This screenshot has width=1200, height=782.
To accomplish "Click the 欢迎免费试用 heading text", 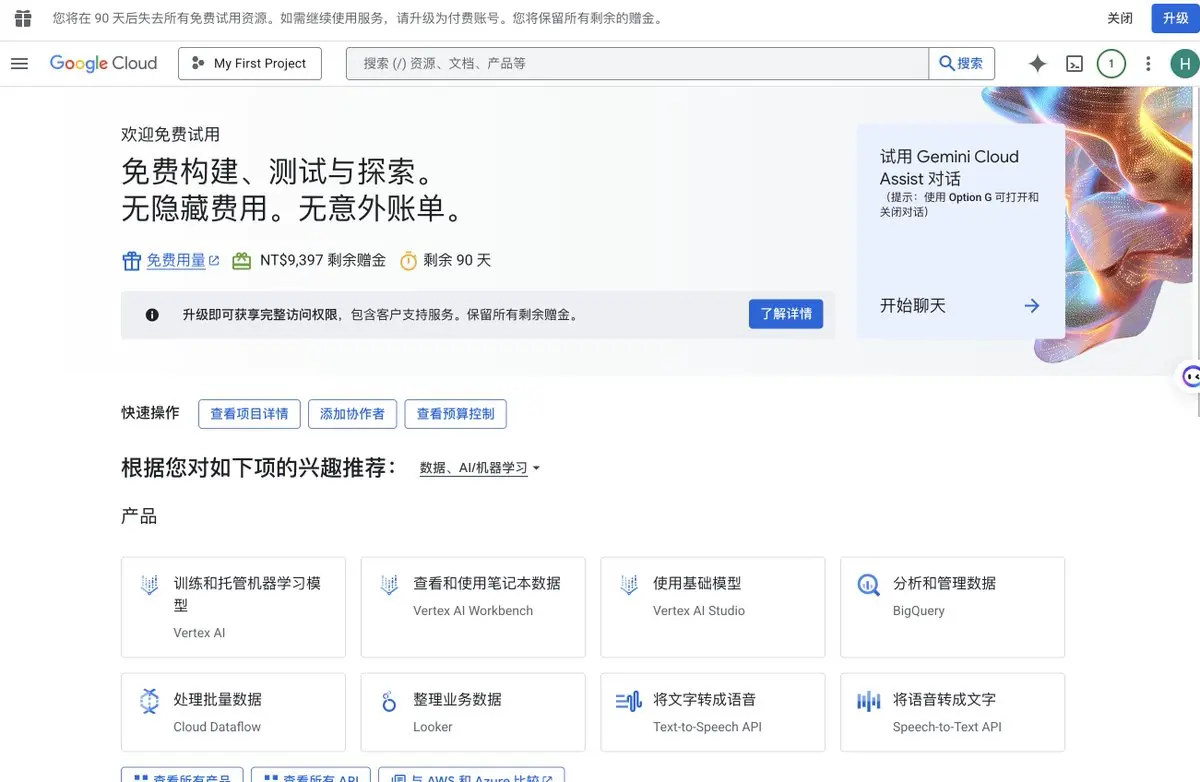I will tap(170, 135).
